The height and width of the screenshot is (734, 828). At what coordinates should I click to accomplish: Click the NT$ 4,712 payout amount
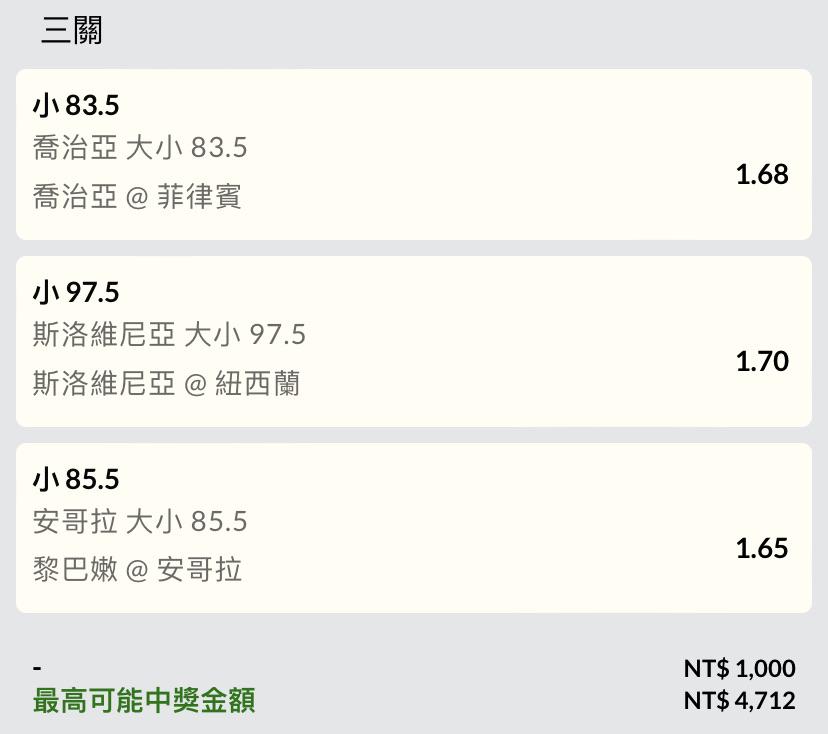coord(739,701)
